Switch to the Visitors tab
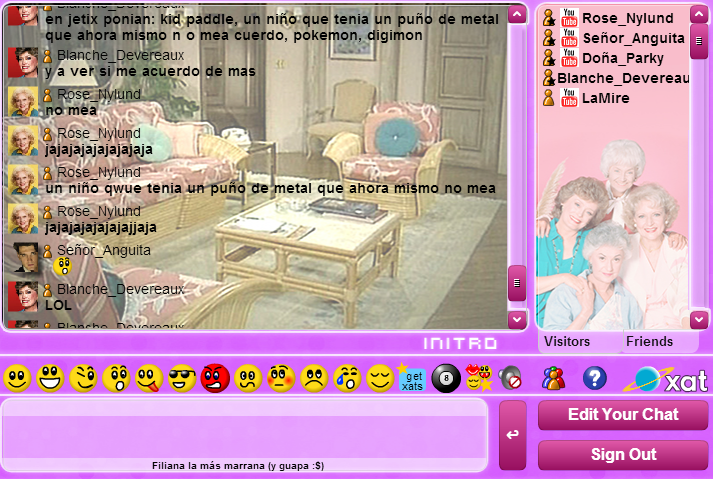The width and height of the screenshot is (713, 479). (567, 342)
